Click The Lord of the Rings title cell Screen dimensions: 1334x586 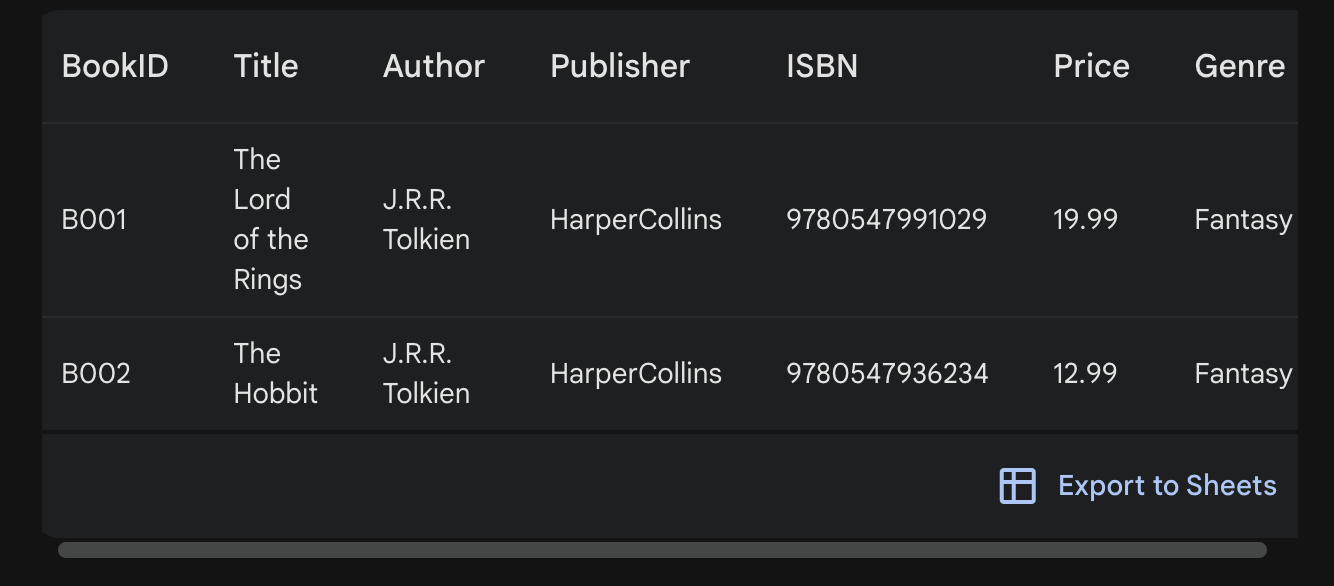(x=270, y=220)
